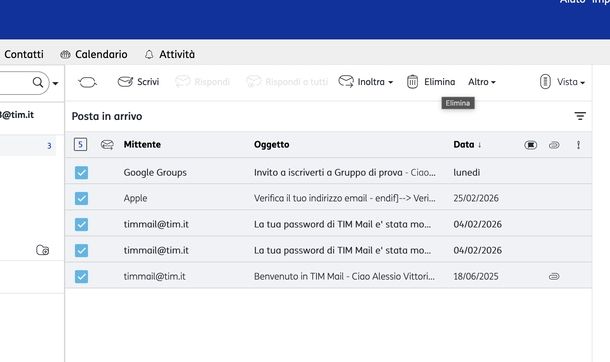Click the Google Groups sender name
Image resolution: width=610 pixels, height=362 pixels.
[155, 172]
